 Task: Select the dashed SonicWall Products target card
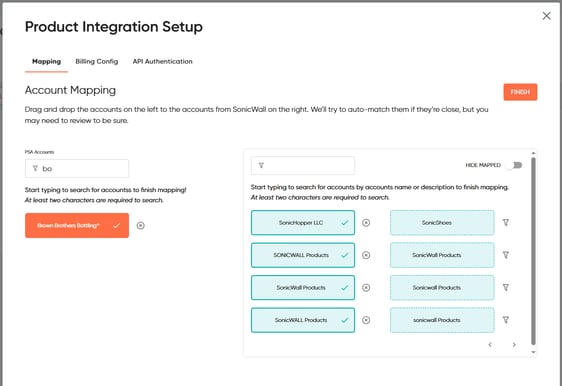[442, 255]
